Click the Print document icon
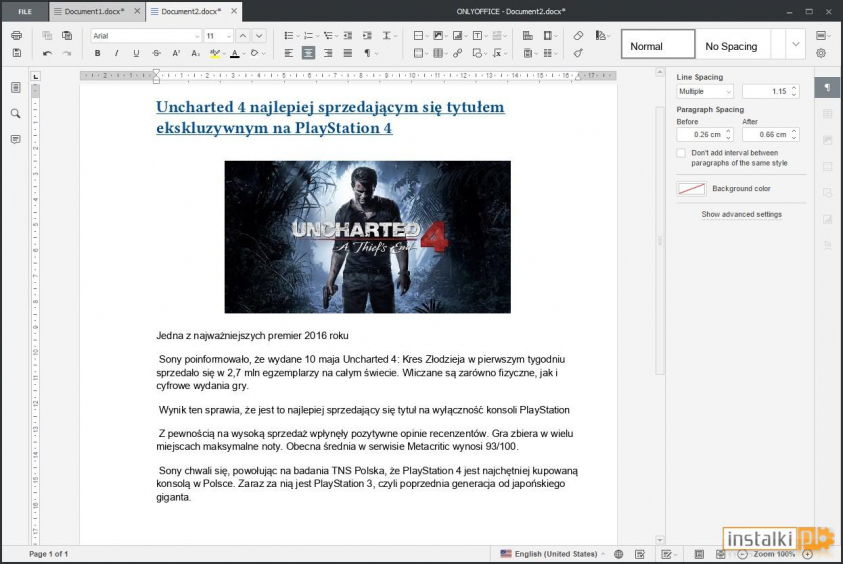This screenshot has width=843, height=564. click(x=16, y=35)
